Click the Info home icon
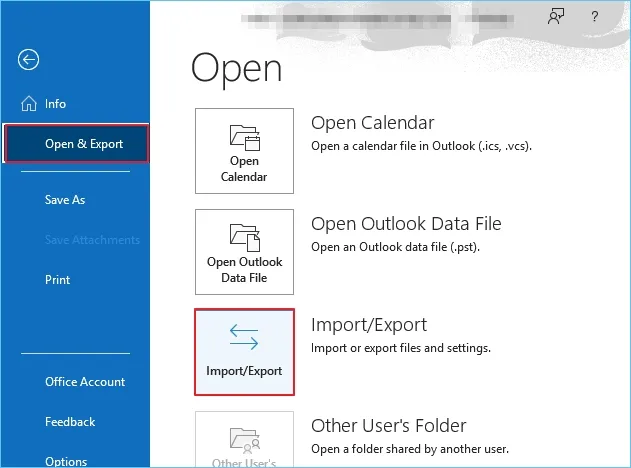Image resolution: width=631 pixels, height=468 pixels. pos(29,103)
